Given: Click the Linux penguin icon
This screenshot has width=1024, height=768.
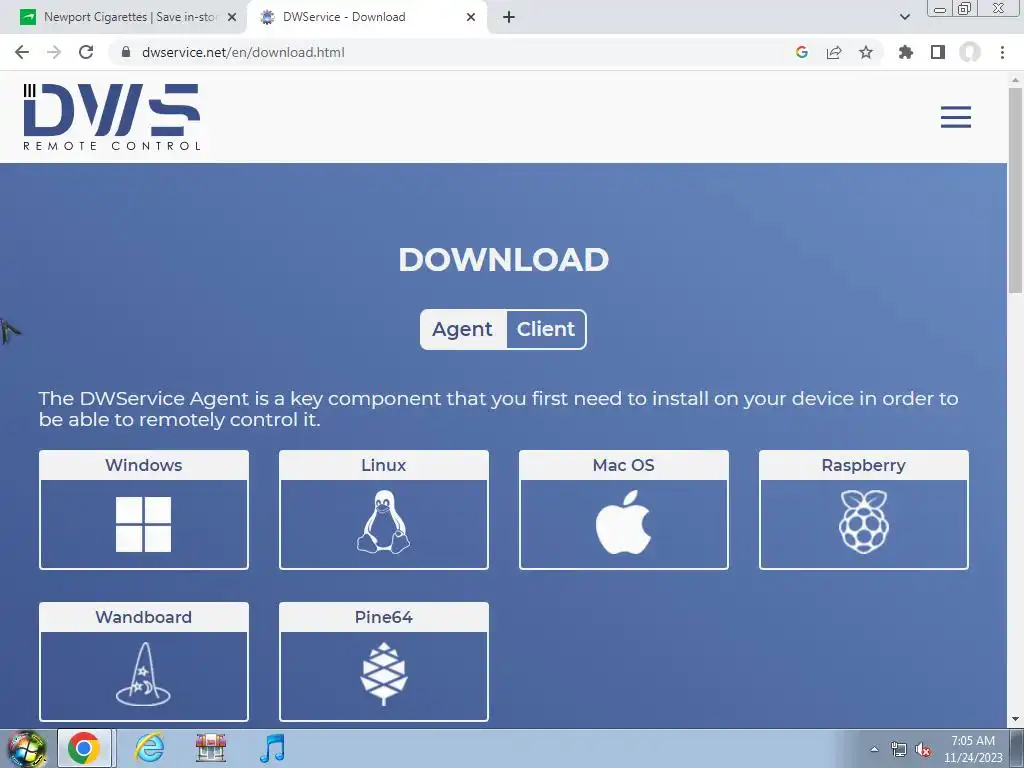Looking at the screenshot, I should point(383,522).
